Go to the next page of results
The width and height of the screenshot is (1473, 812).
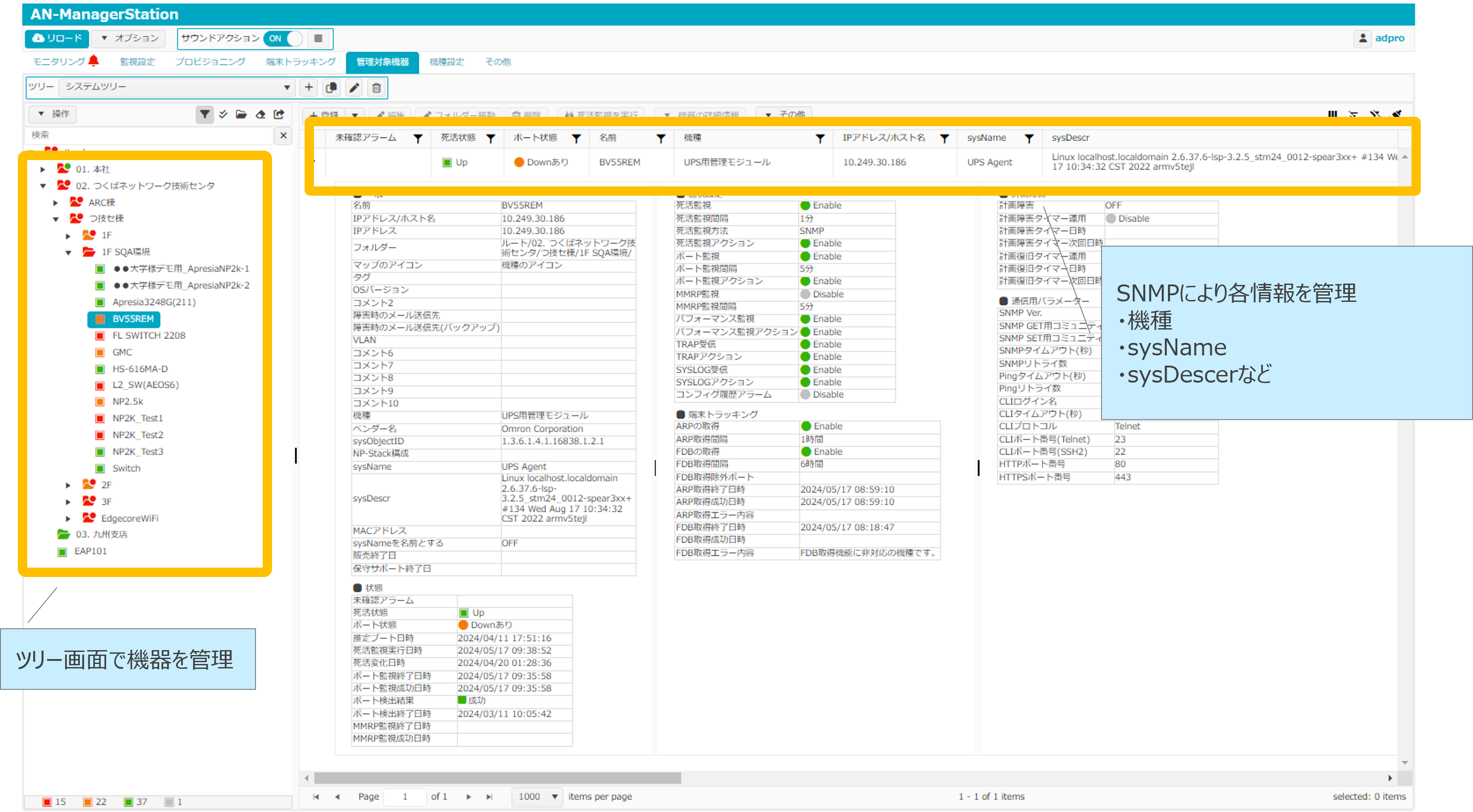coord(469,796)
